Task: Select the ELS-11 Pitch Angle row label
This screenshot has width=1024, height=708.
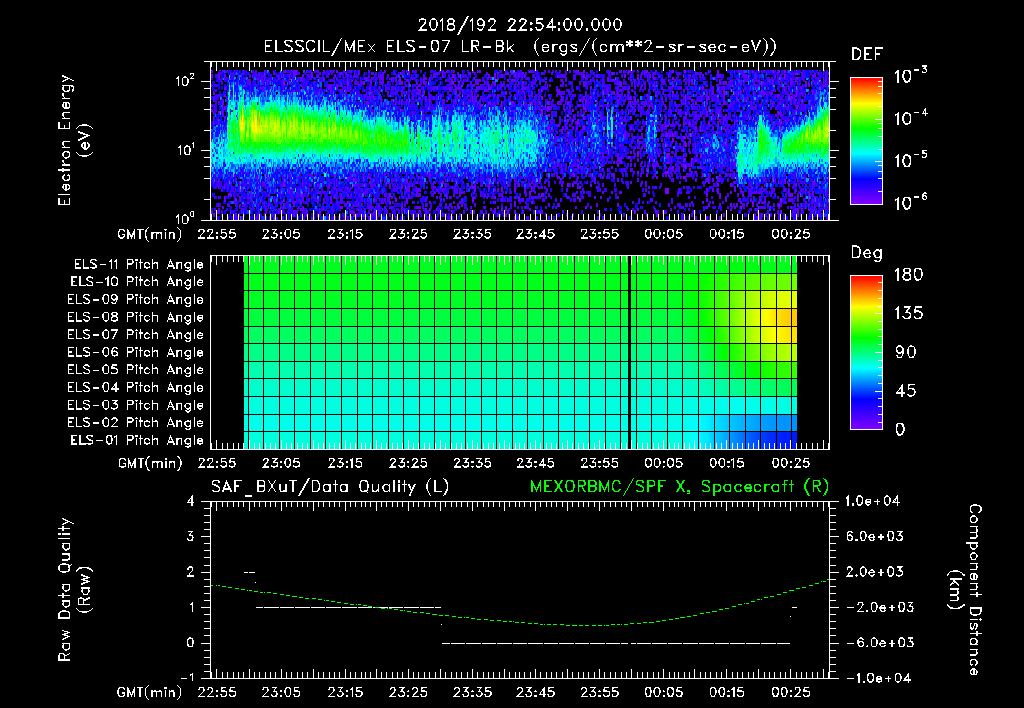Action: 138,265
